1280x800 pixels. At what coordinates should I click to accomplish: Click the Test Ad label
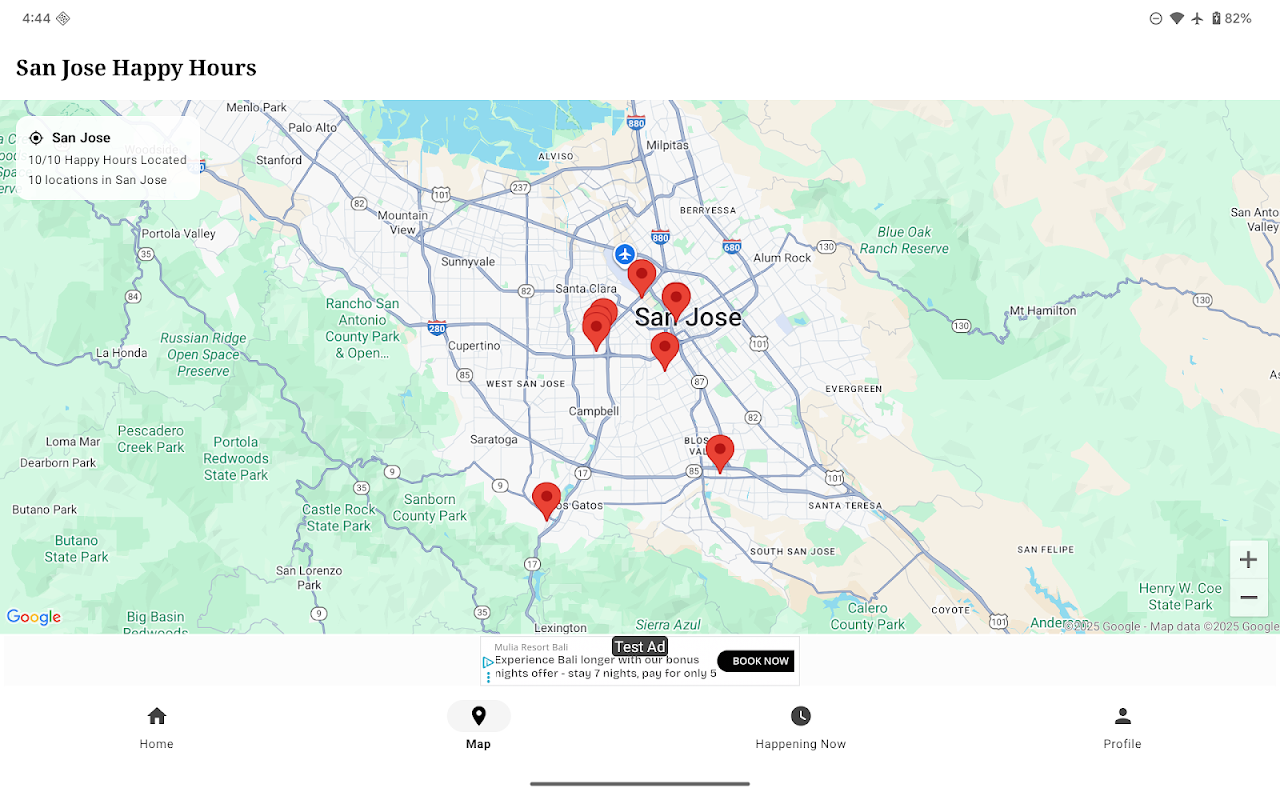click(640, 647)
